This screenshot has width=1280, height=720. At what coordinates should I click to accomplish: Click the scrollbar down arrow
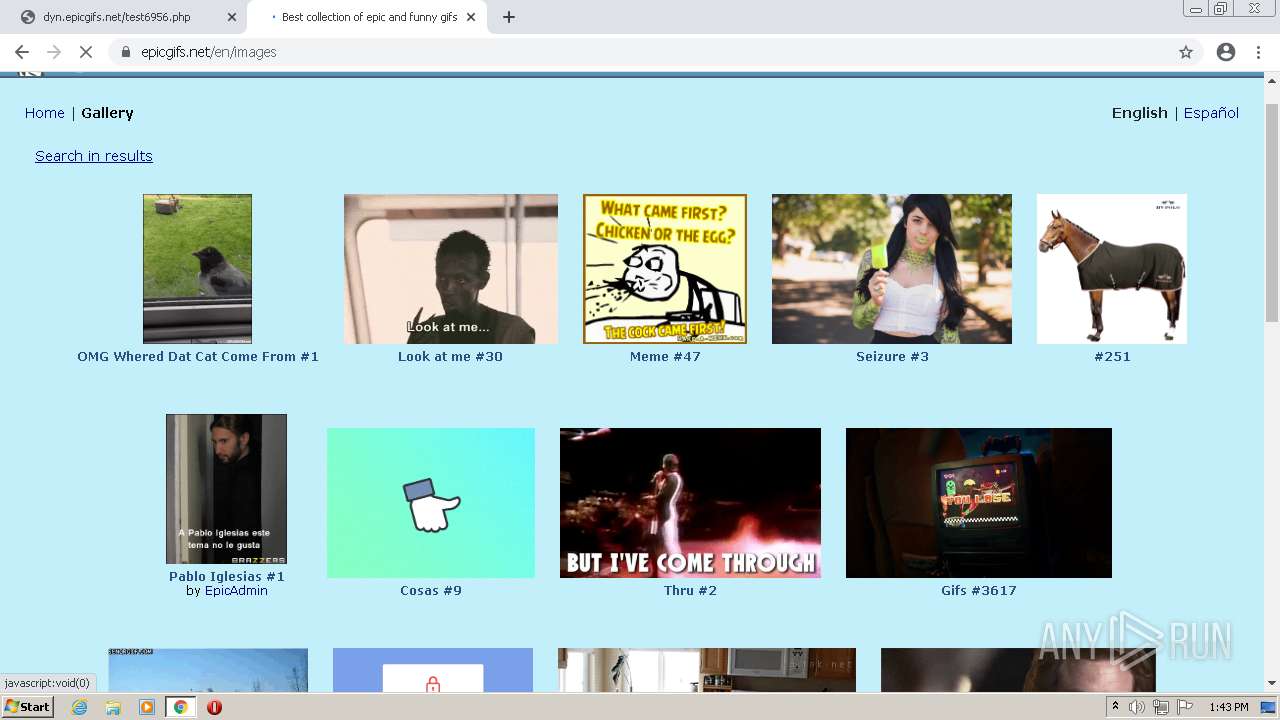(1272, 684)
